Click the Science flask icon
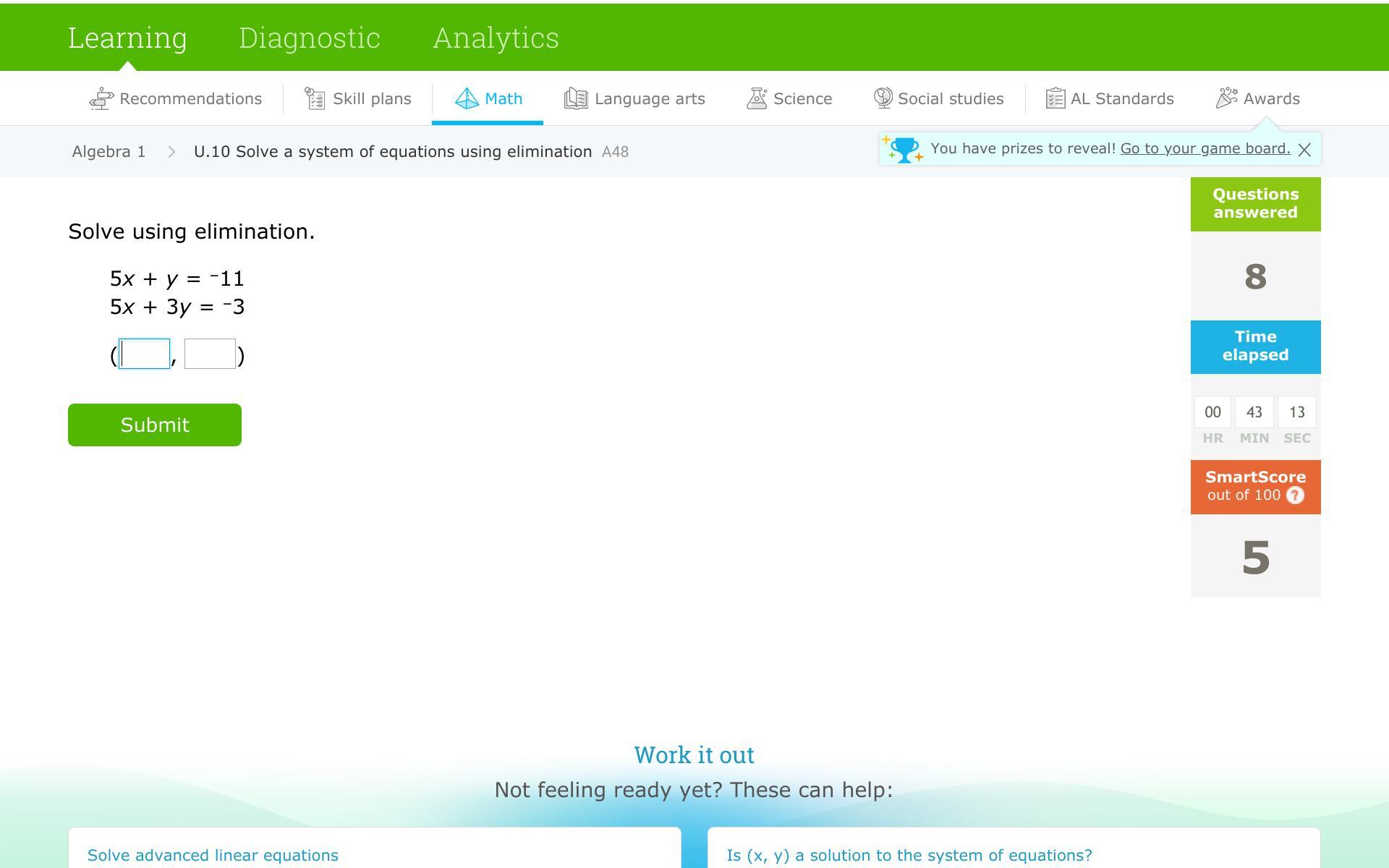Image resolution: width=1389 pixels, height=868 pixels. pos(757,98)
